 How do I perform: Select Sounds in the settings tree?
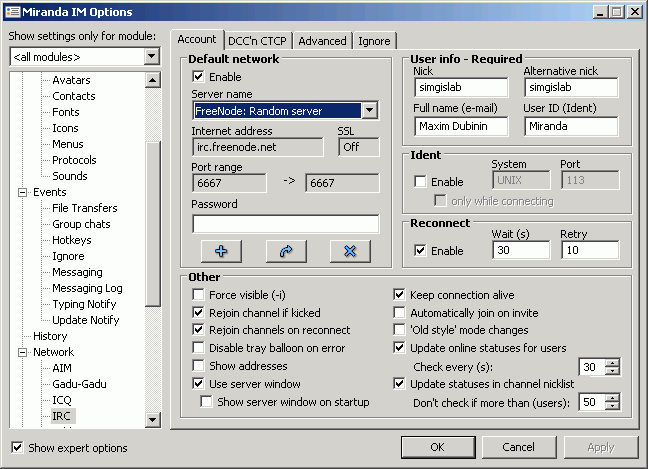(x=69, y=176)
